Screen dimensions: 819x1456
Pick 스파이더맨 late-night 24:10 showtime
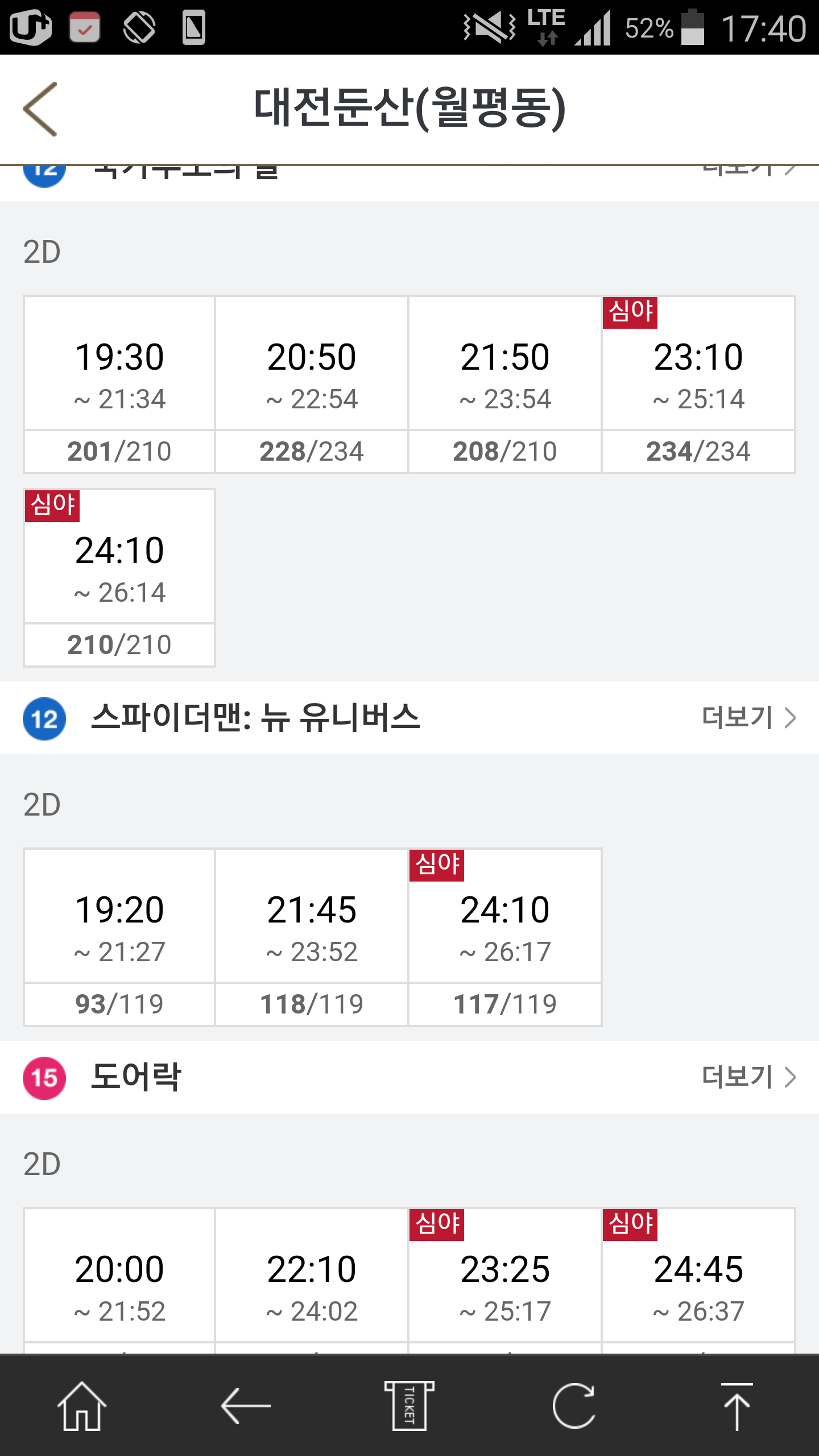point(505,937)
